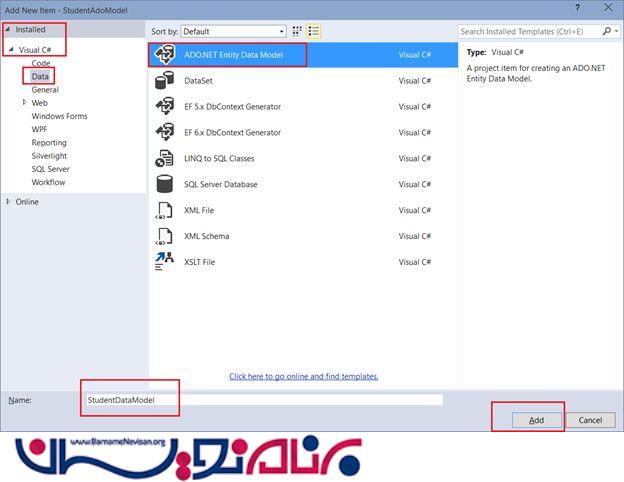Collapse the Installed tree node
Screen dimensions: 624x482
coord(9,30)
